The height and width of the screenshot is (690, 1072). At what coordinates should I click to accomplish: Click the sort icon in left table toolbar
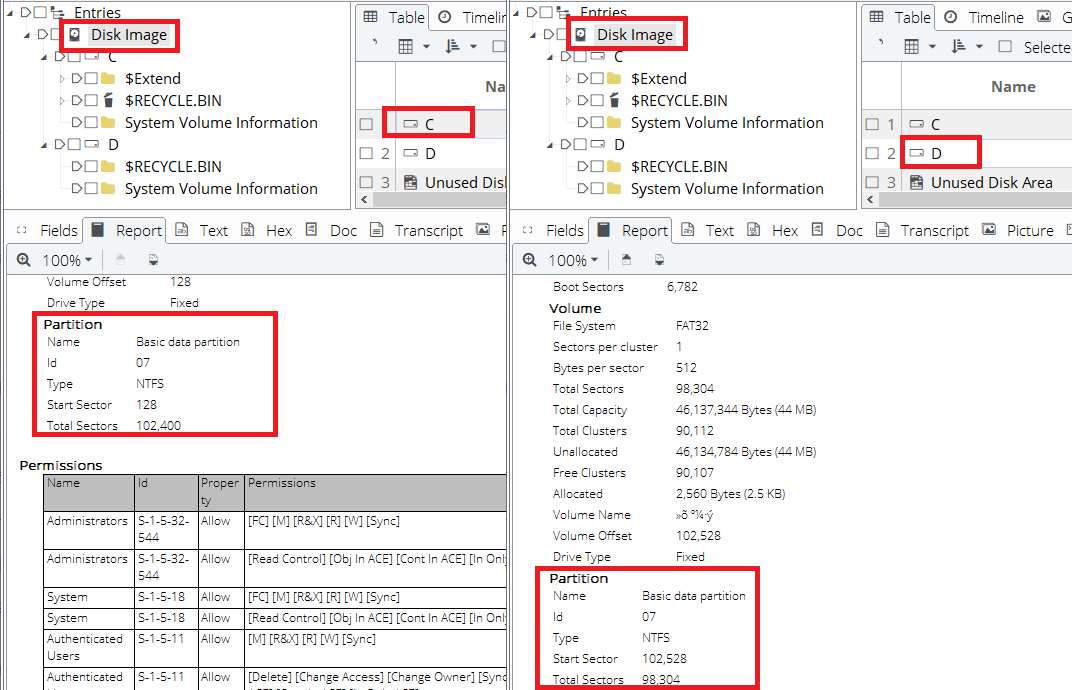tap(452, 47)
